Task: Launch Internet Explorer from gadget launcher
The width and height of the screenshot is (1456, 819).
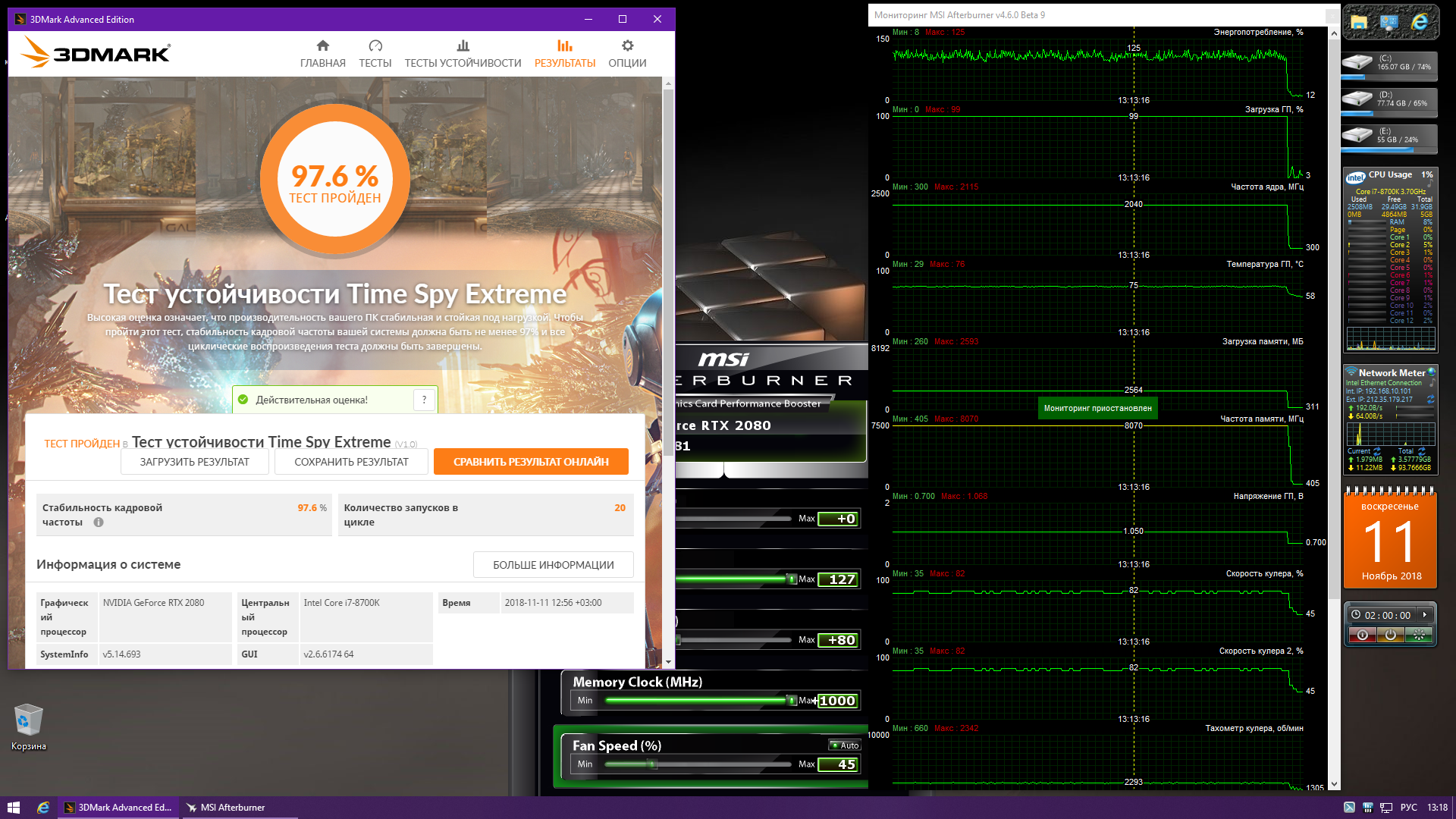Action: [1420, 23]
